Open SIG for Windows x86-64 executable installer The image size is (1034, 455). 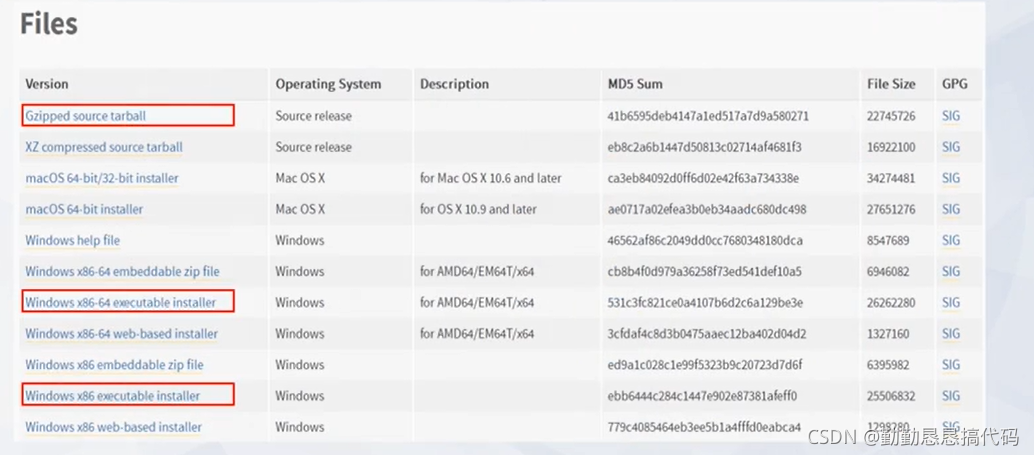point(951,303)
